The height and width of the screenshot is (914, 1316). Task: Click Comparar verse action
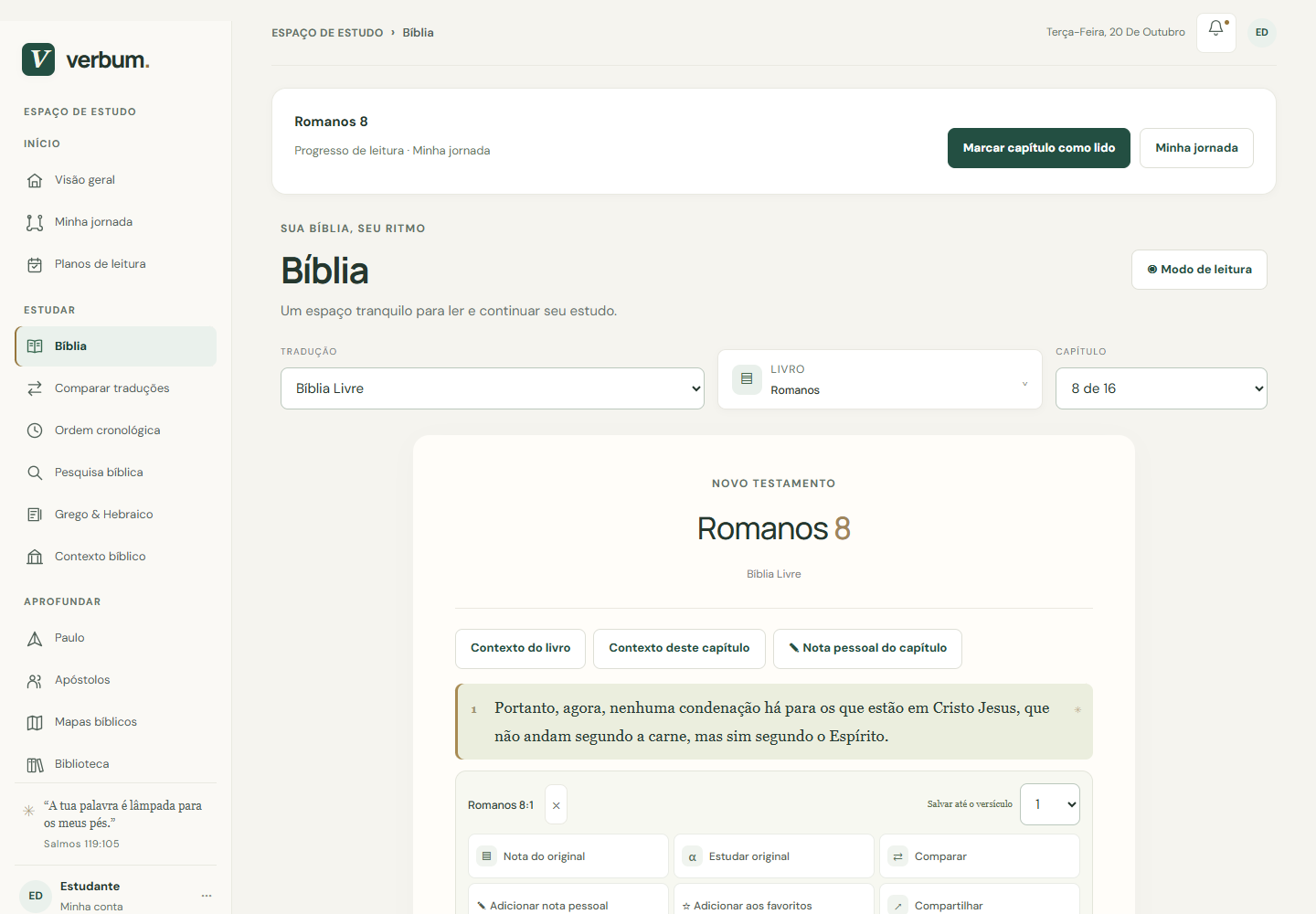[x=980, y=856]
